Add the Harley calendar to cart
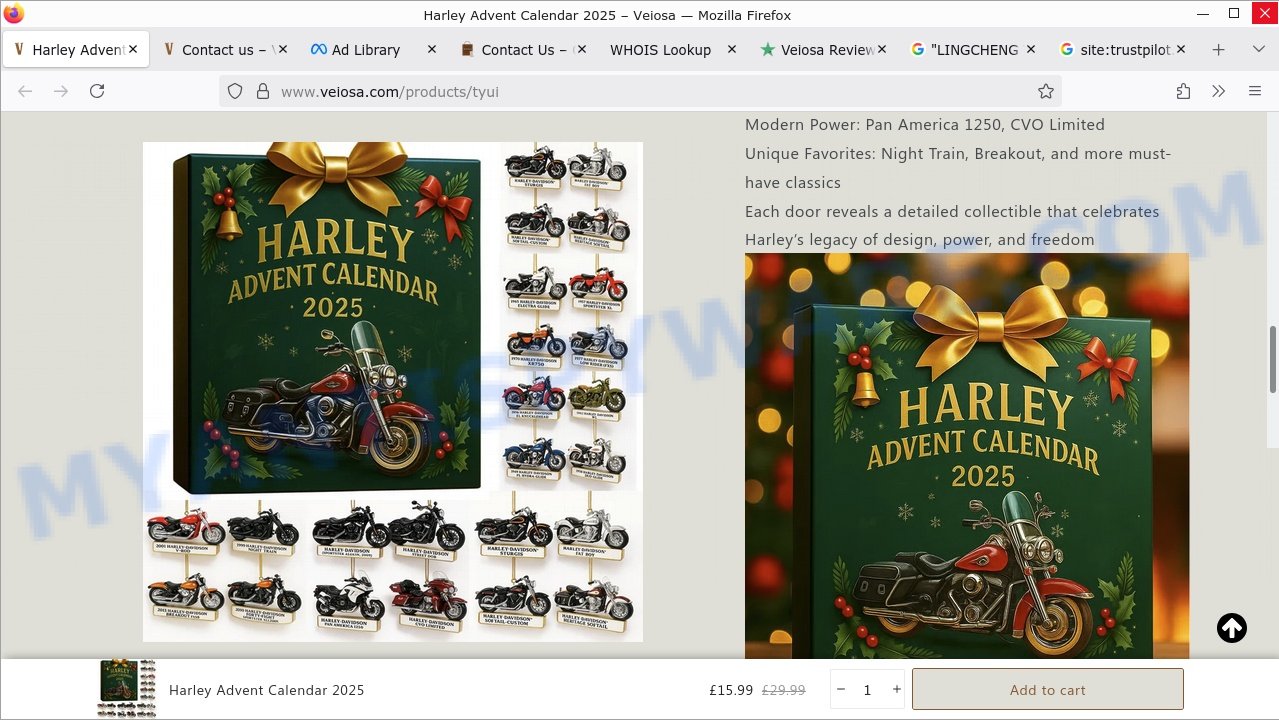This screenshot has width=1279, height=720. click(x=1047, y=690)
